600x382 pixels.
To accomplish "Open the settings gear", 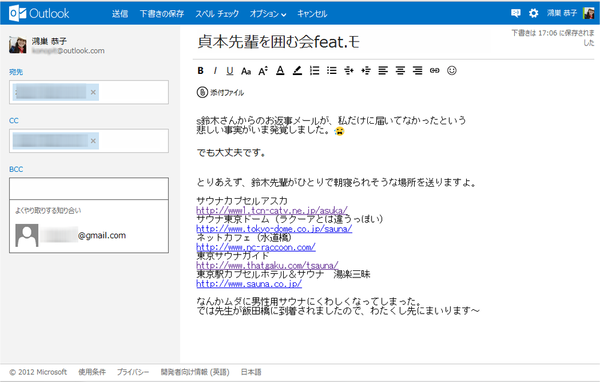I will (533, 13).
